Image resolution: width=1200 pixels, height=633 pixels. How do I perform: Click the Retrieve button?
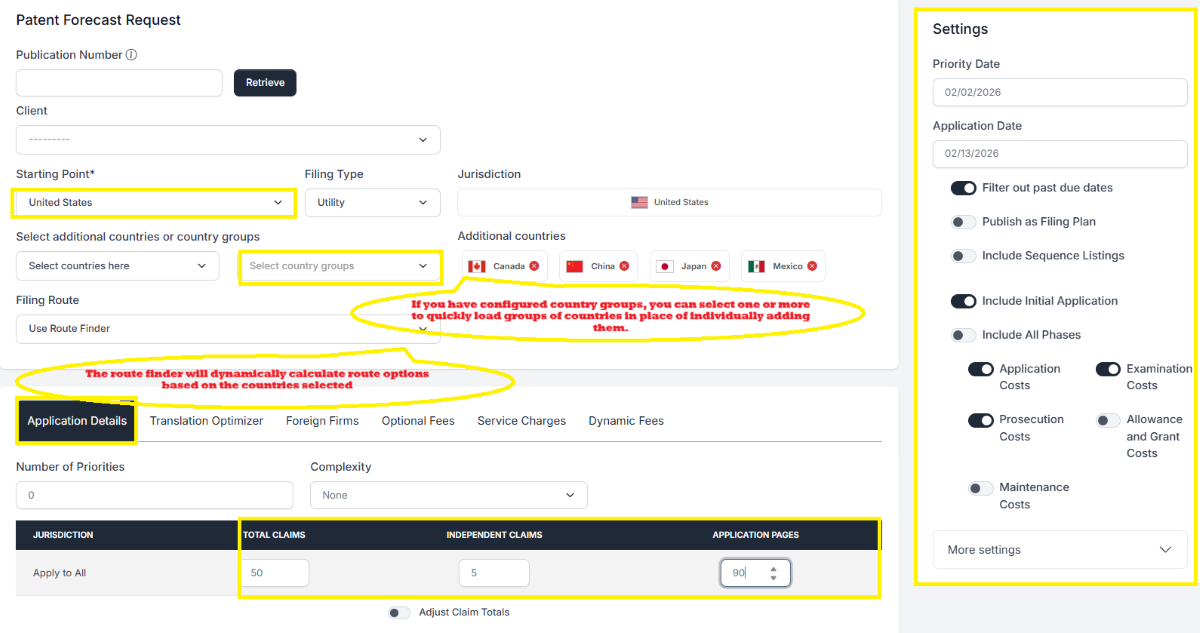pyautogui.click(x=265, y=83)
